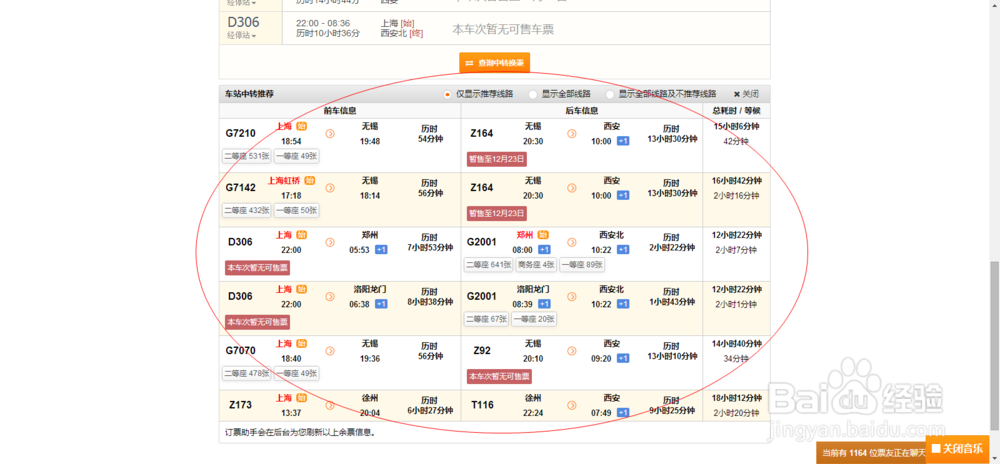Click train number Z92
This screenshot has height=464, width=1000.
tap(482, 350)
